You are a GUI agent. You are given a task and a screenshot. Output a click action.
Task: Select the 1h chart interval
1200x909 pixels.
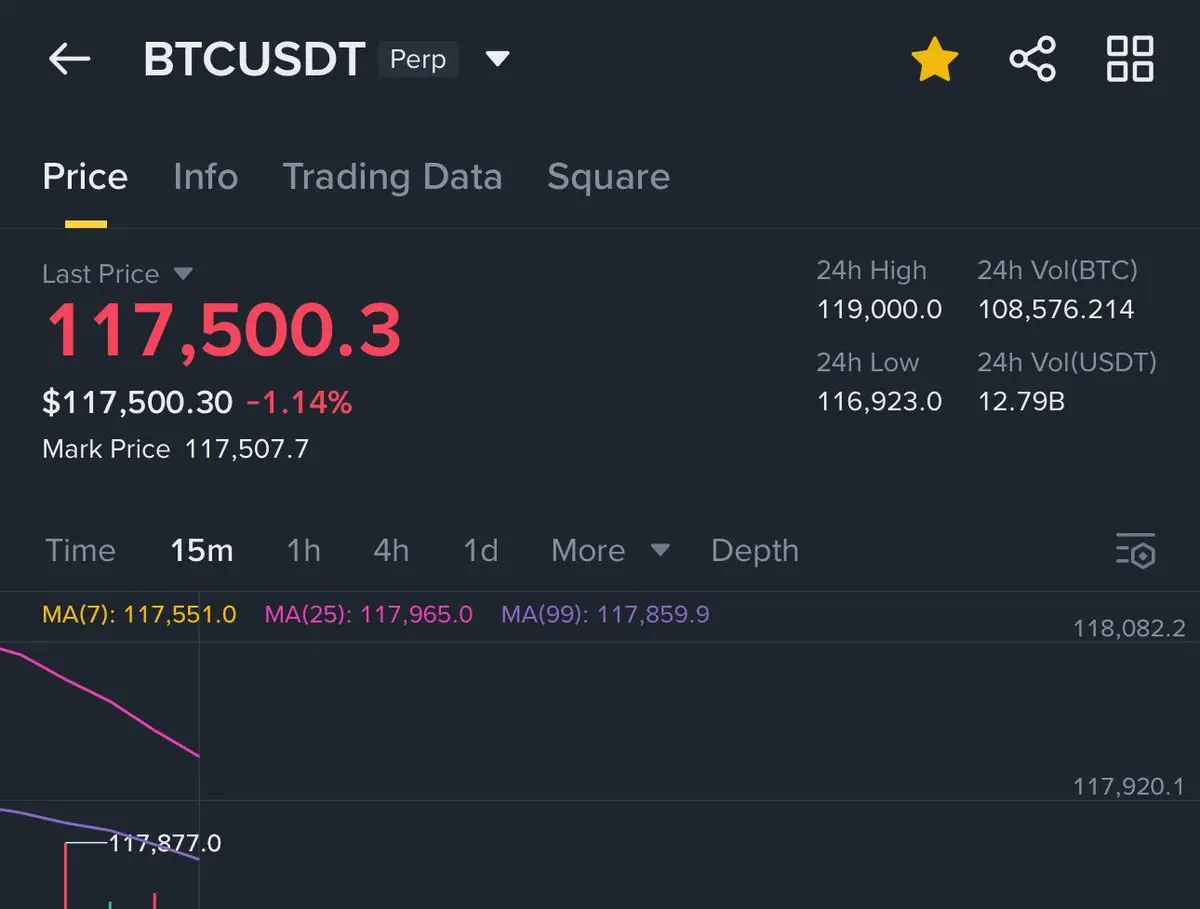click(304, 550)
